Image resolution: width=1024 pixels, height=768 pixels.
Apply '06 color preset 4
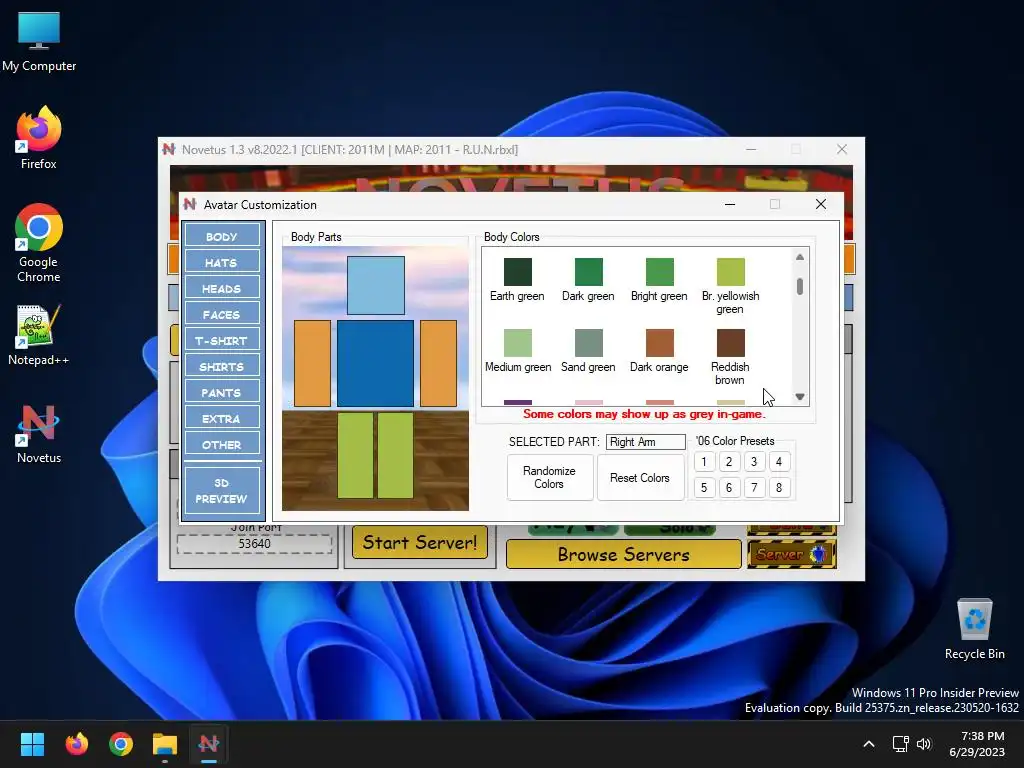pyautogui.click(x=779, y=462)
